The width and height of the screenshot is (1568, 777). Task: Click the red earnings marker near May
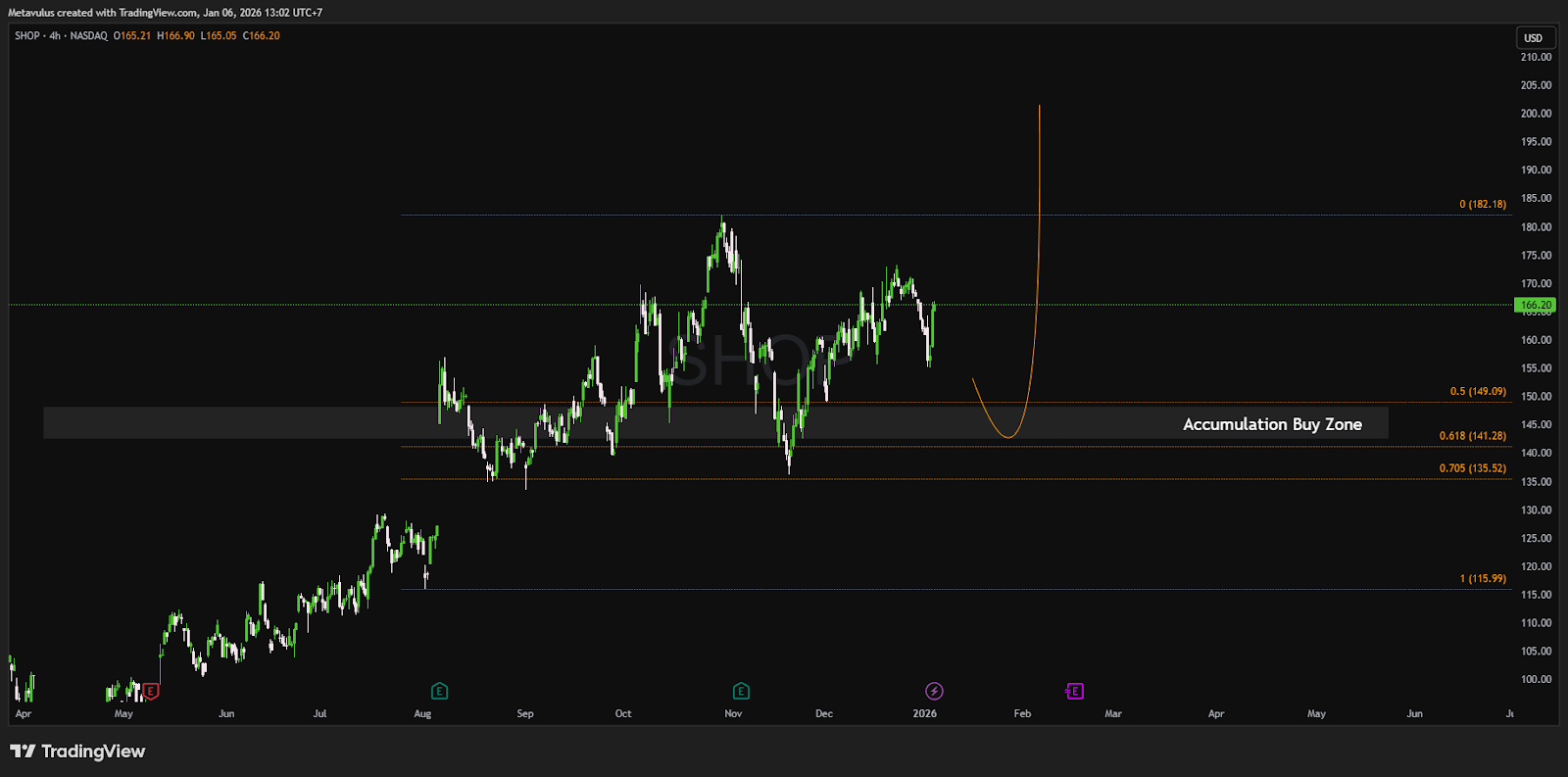click(x=151, y=691)
